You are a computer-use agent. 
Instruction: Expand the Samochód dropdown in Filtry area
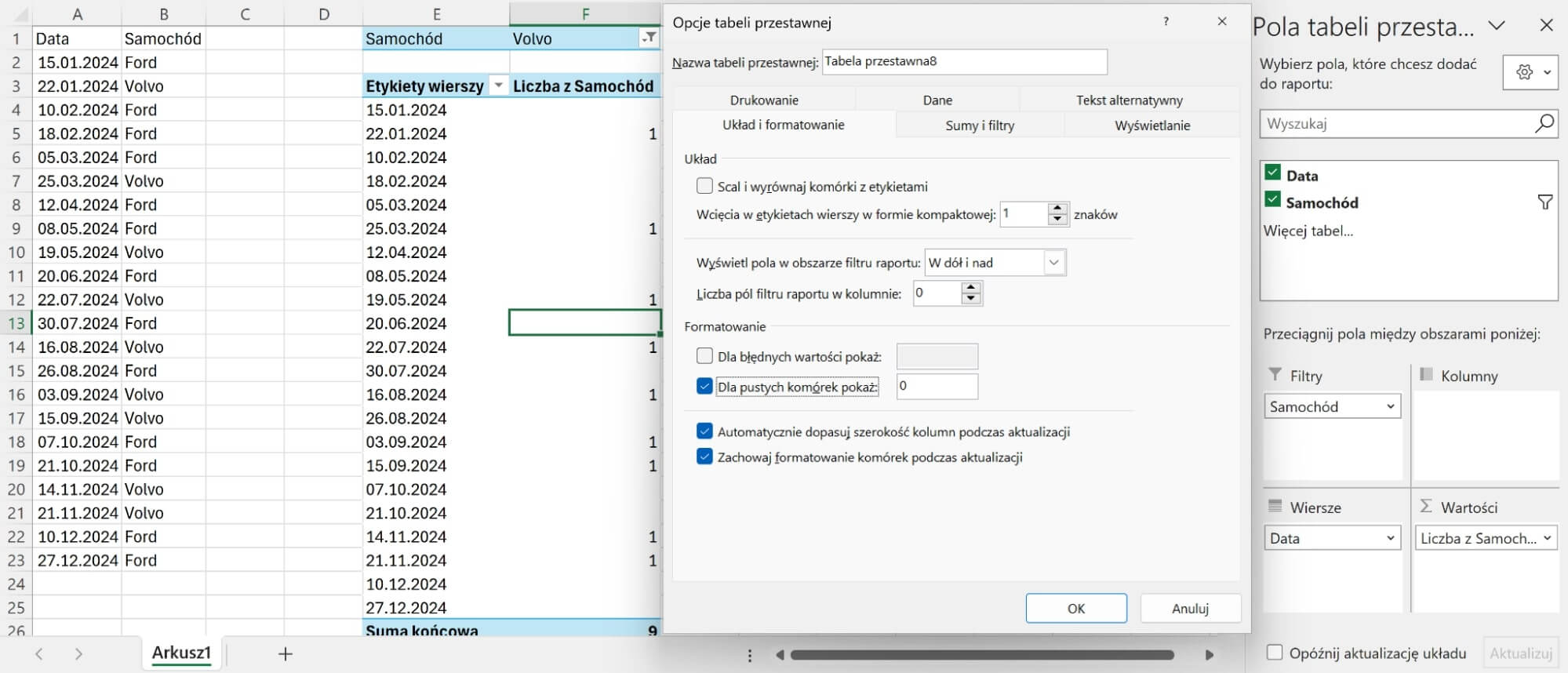pos(1389,406)
